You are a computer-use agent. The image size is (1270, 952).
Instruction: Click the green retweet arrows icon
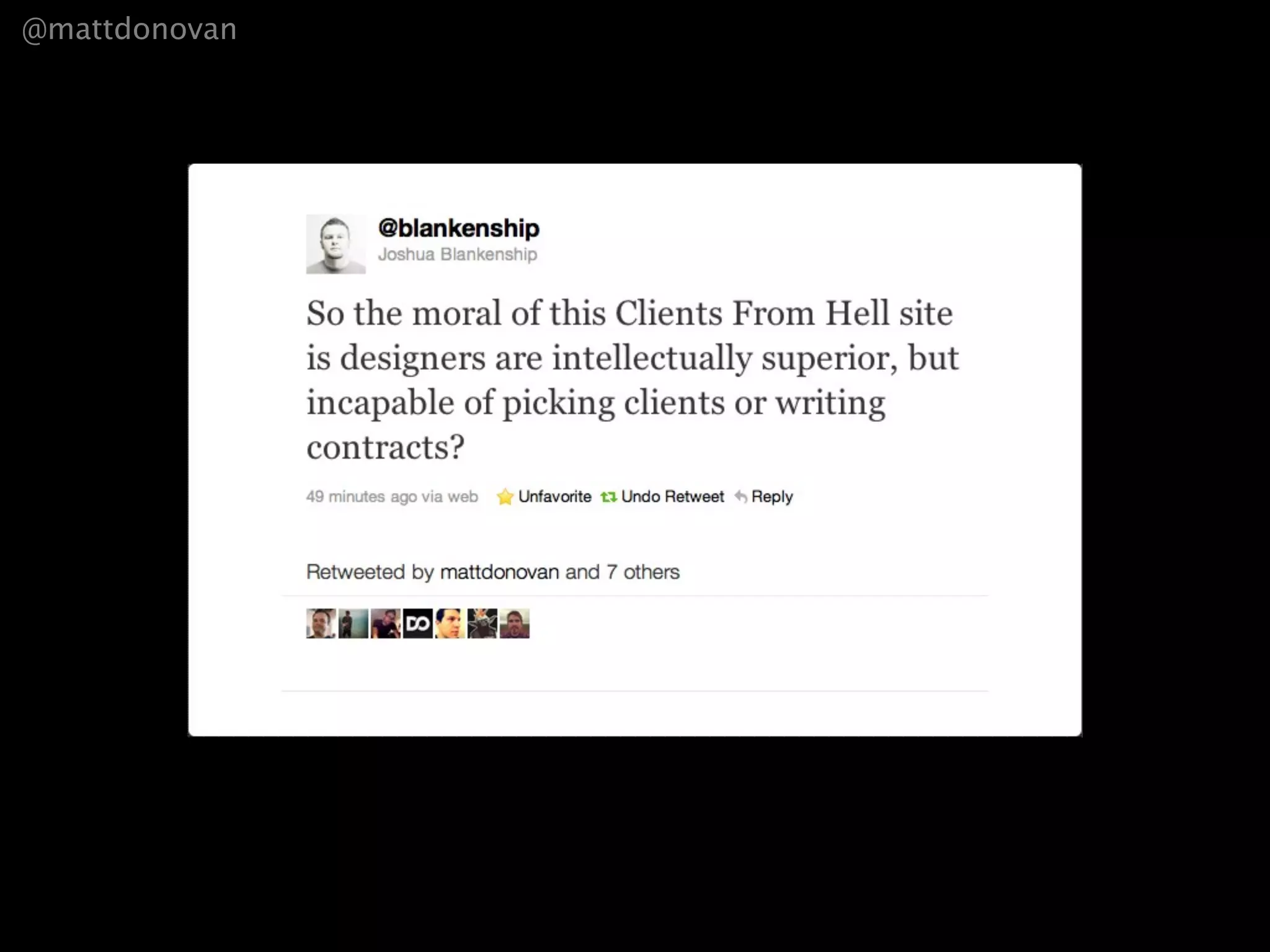click(608, 497)
